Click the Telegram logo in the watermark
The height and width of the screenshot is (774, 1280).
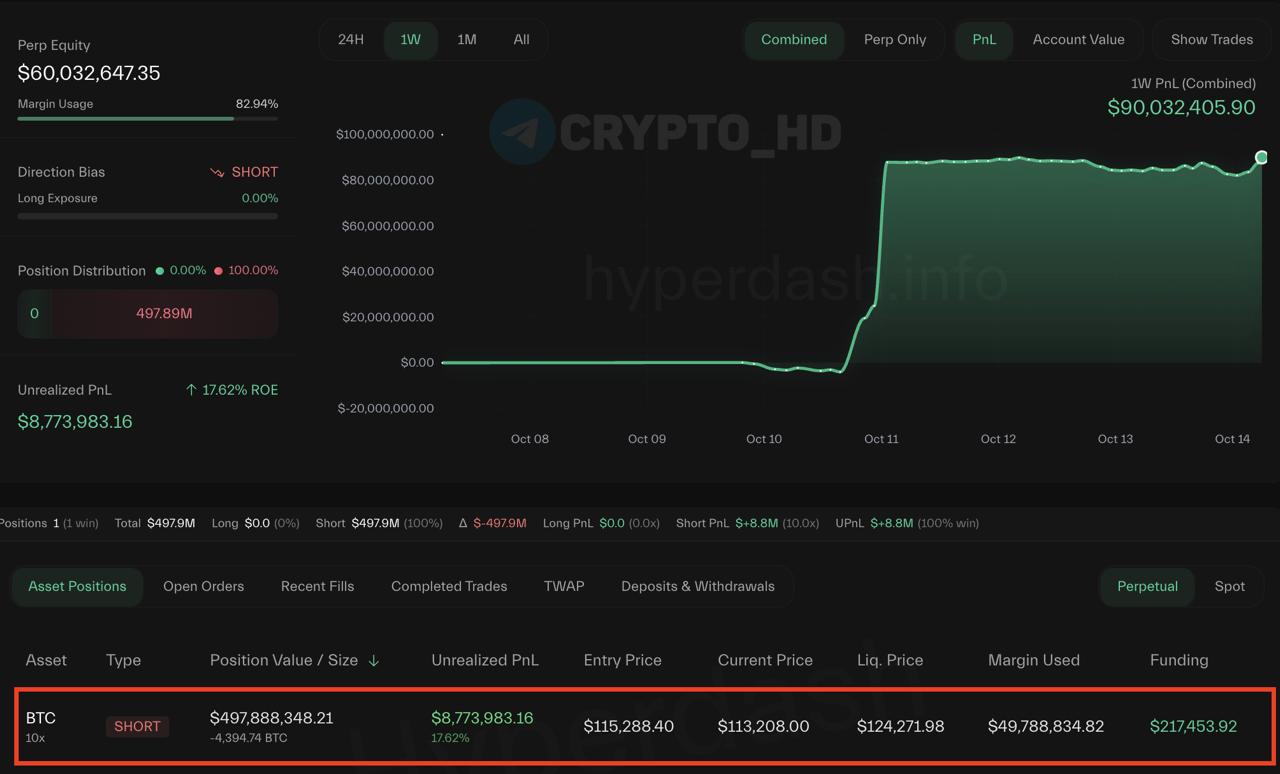tap(522, 132)
